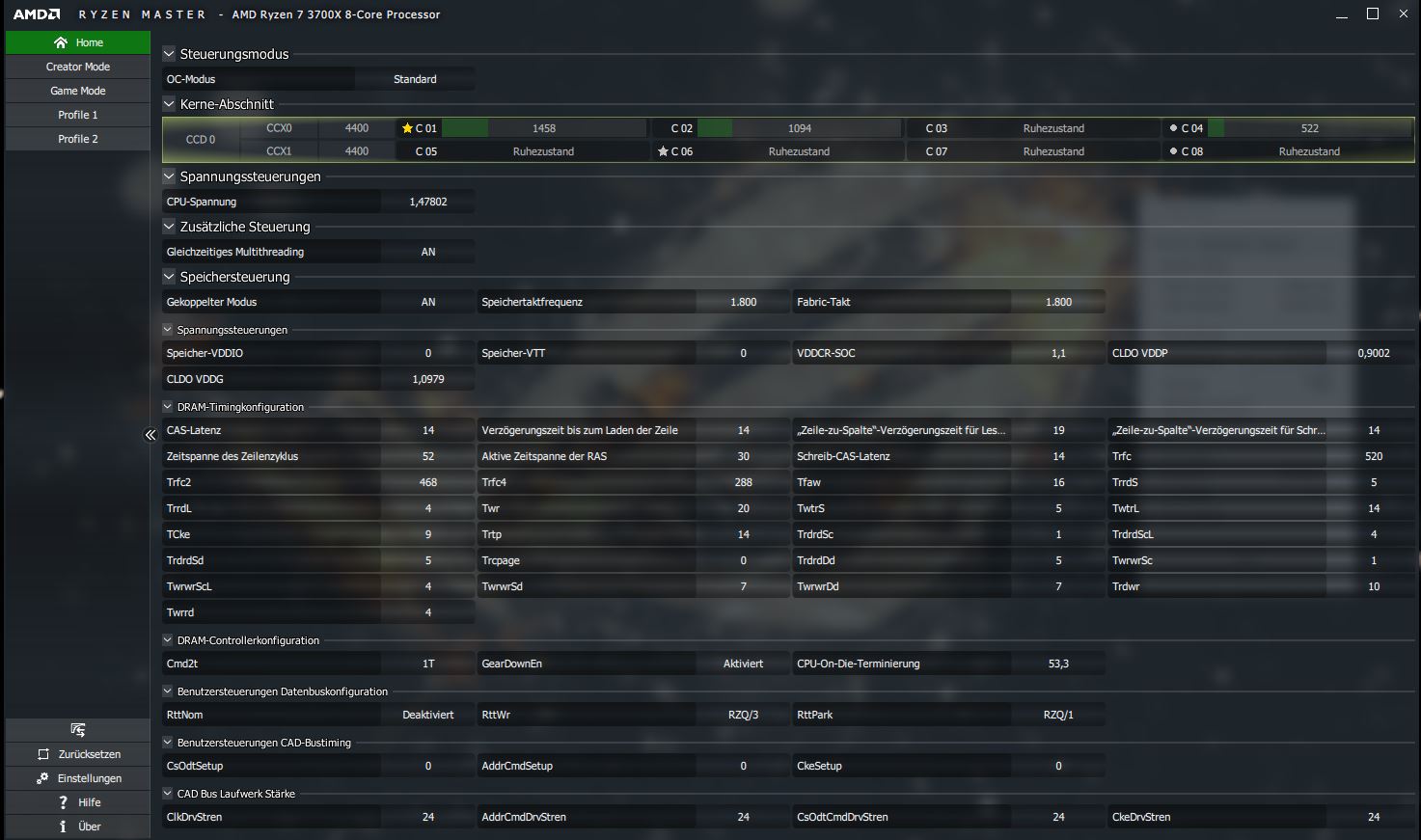Switch to Creator Mode
1421x840 pixels.
point(78,67)
